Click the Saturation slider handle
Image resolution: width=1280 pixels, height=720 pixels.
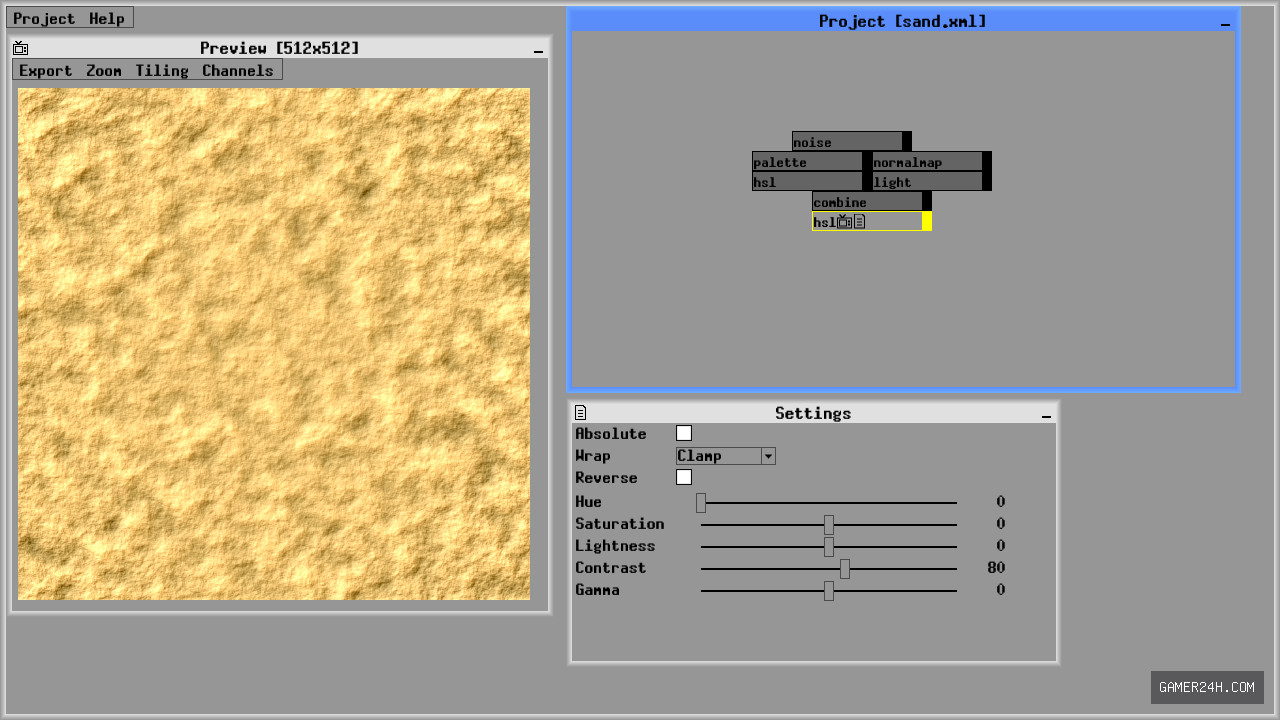click(x=829, y=524)
